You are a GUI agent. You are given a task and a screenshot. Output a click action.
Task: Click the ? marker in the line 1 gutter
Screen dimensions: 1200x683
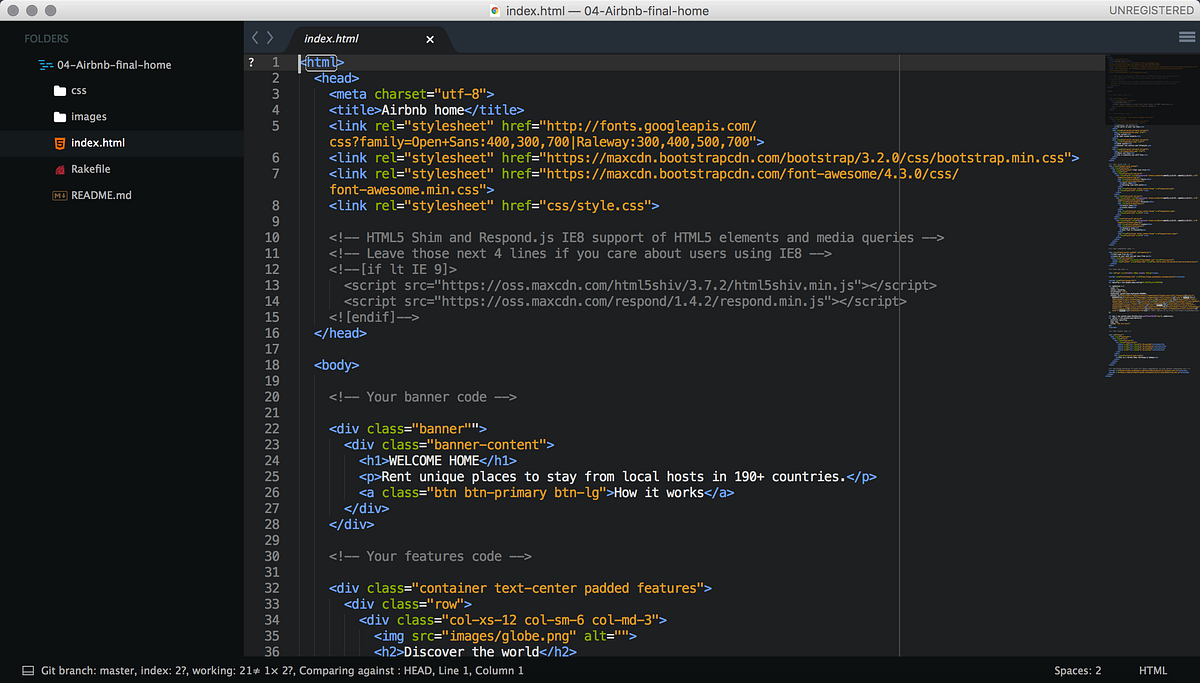(x=251, y=62)
